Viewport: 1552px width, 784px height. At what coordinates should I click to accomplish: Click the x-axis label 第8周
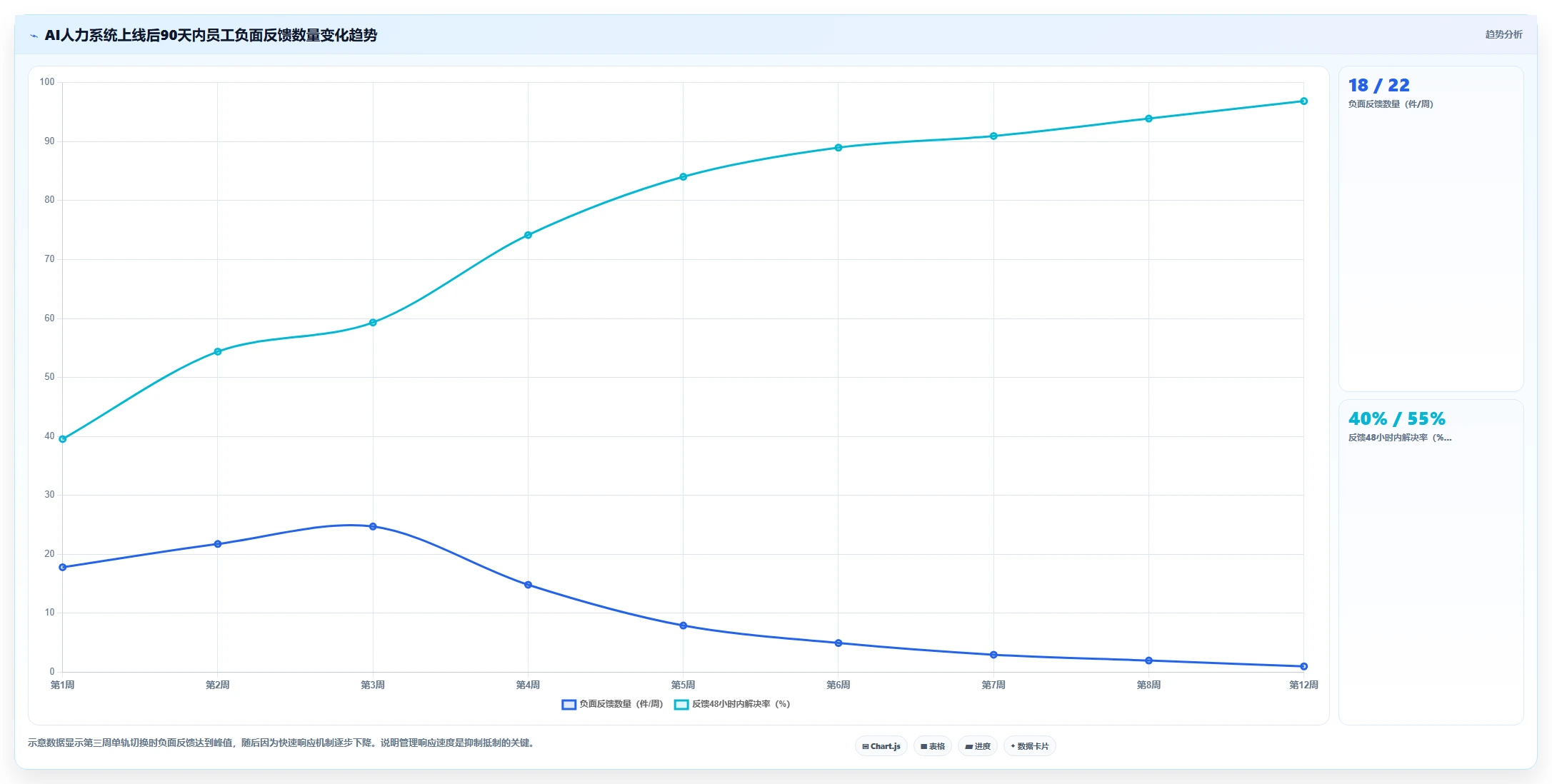coord(1148,685)
